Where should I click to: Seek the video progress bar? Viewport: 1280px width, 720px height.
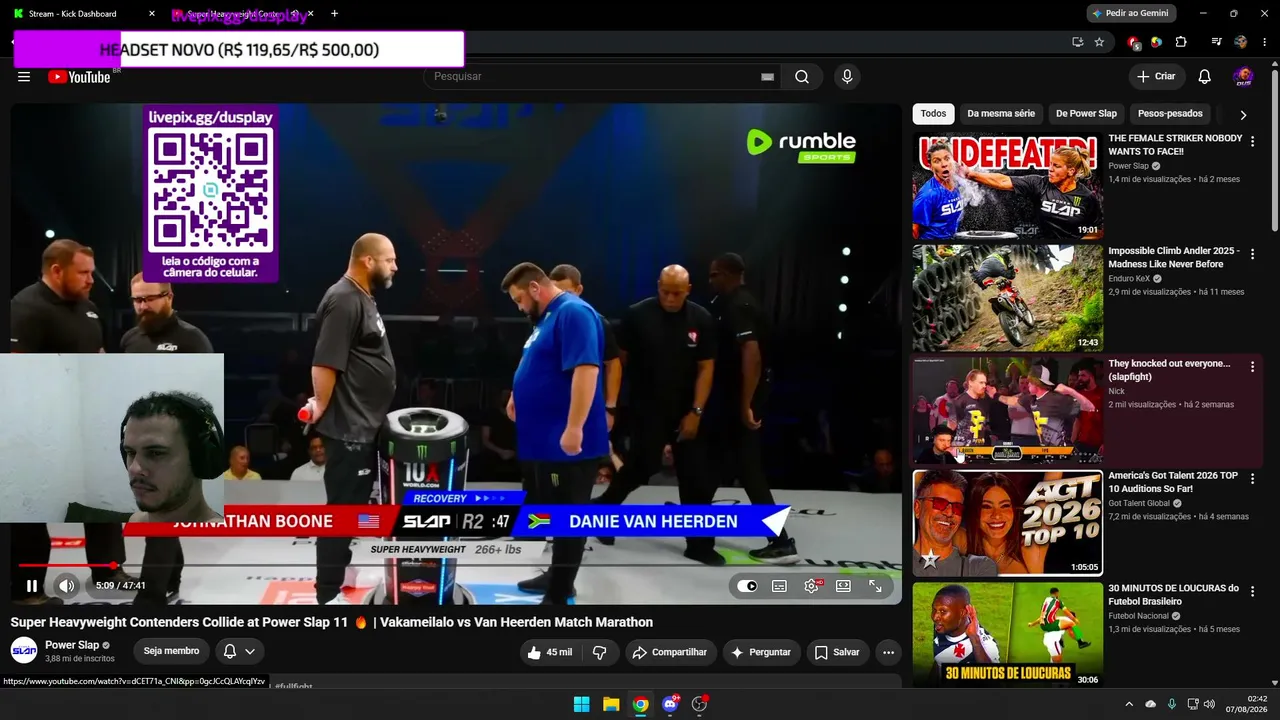tap(456, 566)
